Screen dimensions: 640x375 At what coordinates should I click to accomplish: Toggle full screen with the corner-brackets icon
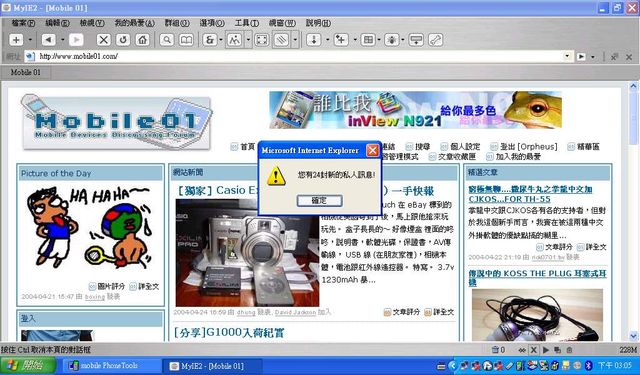click(262, 40)
